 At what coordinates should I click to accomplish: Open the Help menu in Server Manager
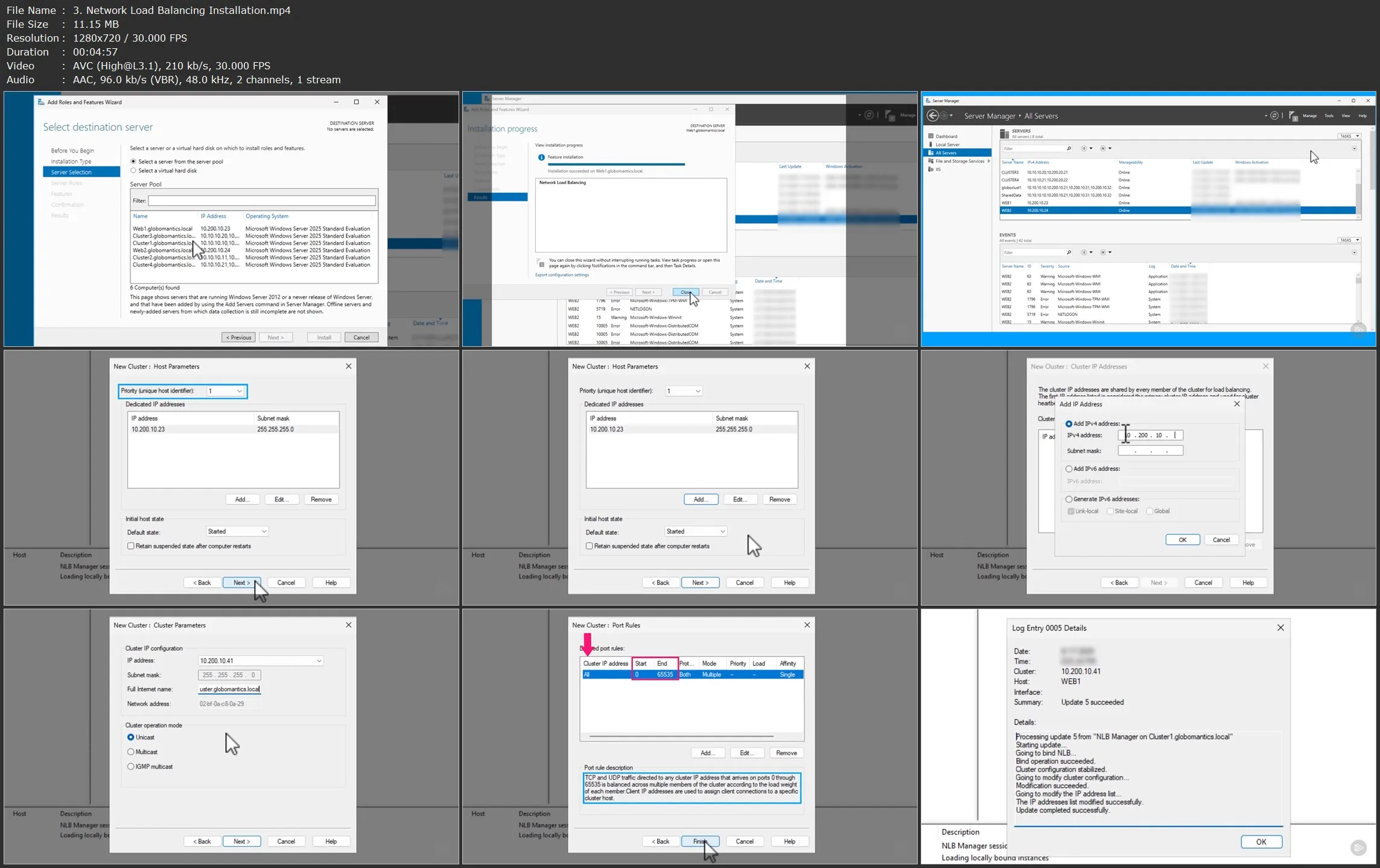click(1363, 116)
